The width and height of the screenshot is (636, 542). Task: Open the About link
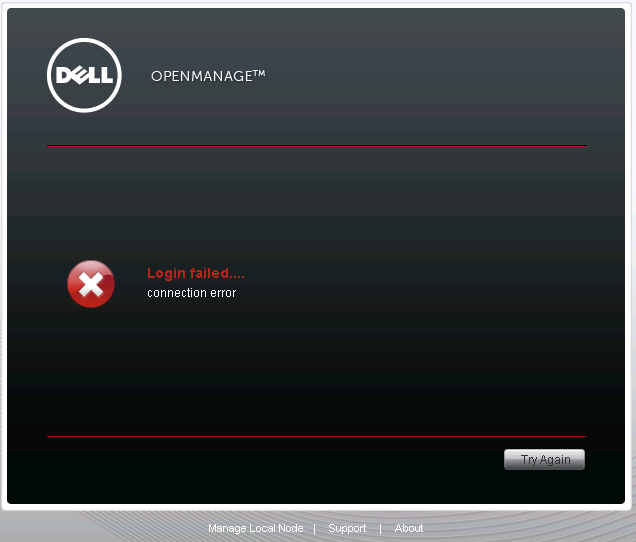tap(408, 528)
